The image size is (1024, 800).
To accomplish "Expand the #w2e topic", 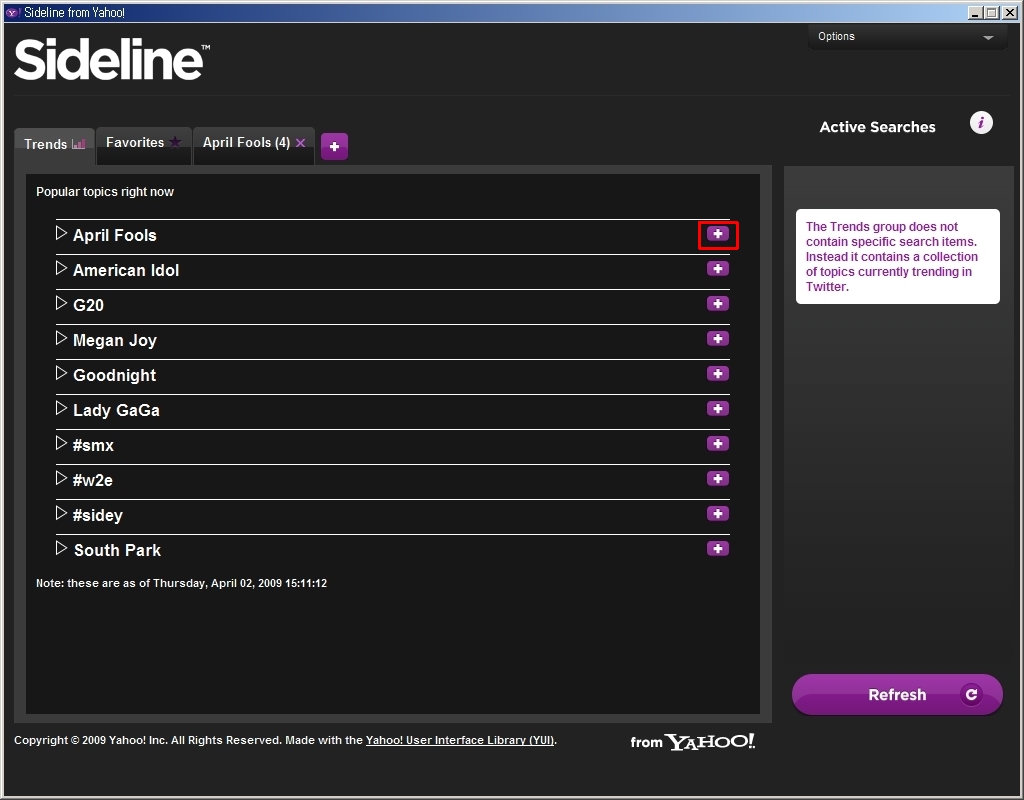I will point(61,478).
